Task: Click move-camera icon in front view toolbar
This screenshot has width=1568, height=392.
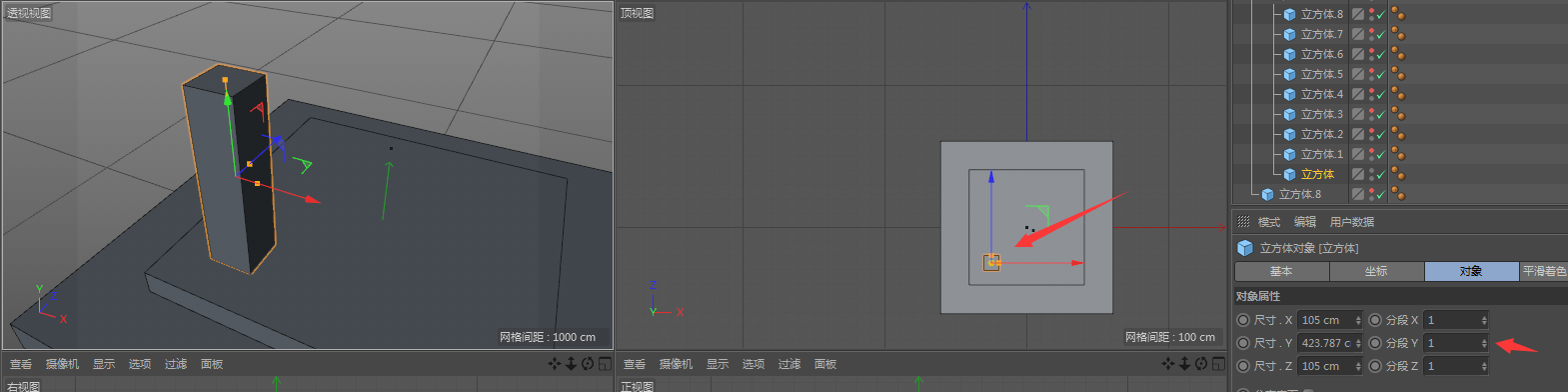Action: click(x=1168, y=364)
